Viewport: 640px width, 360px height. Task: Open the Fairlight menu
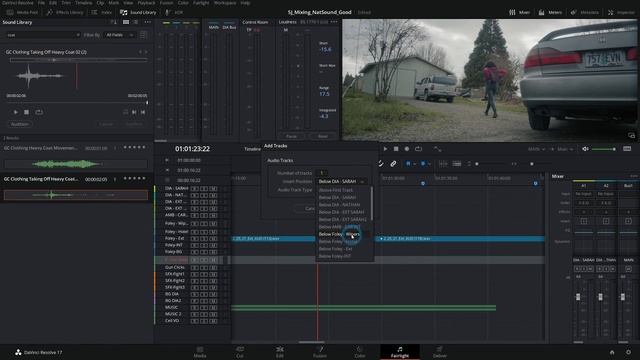point(201,3)
